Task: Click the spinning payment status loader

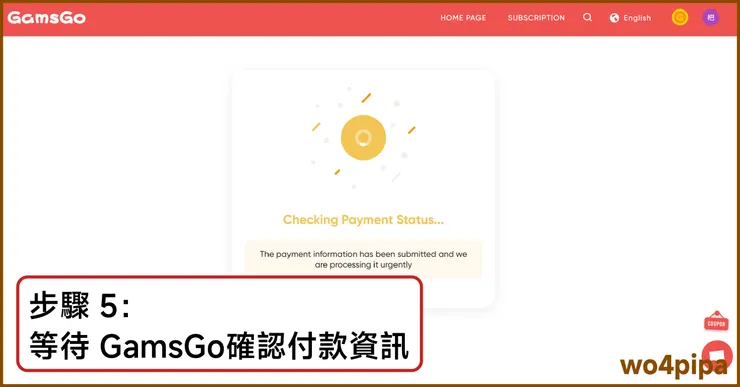Action: click(363, 137)
